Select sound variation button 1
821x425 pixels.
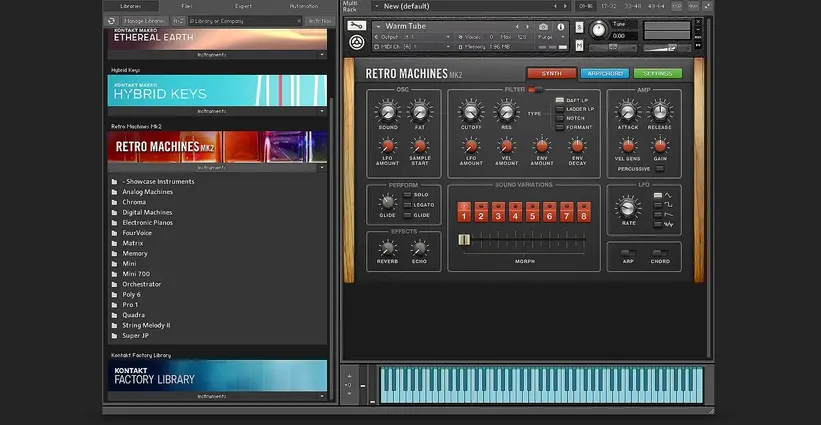[464, 212]
